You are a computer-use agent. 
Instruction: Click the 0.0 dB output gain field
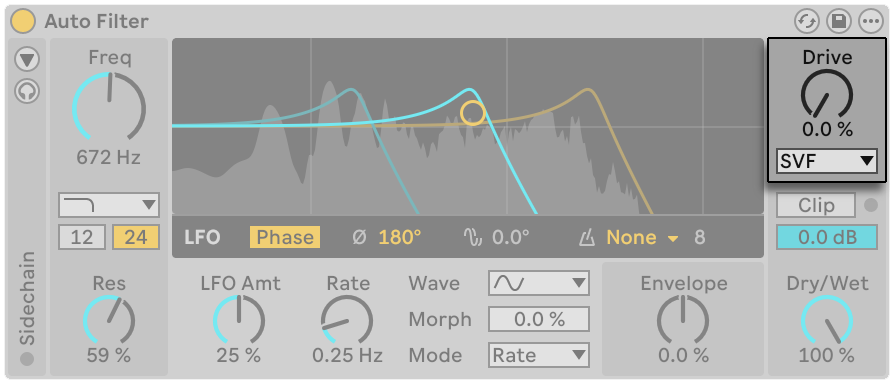[x=827, y=238]
